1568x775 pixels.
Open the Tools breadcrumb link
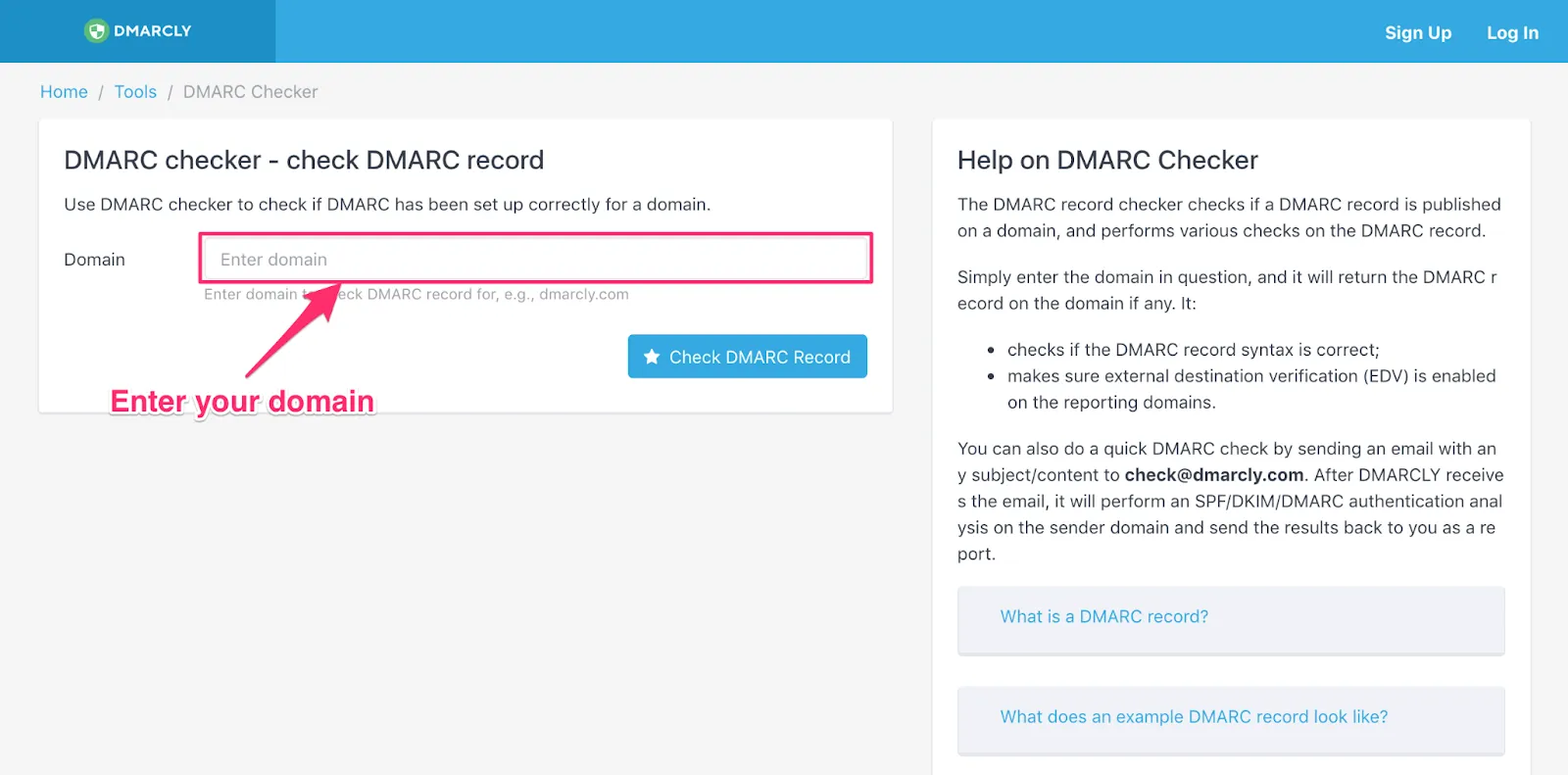tap(135, 92)
